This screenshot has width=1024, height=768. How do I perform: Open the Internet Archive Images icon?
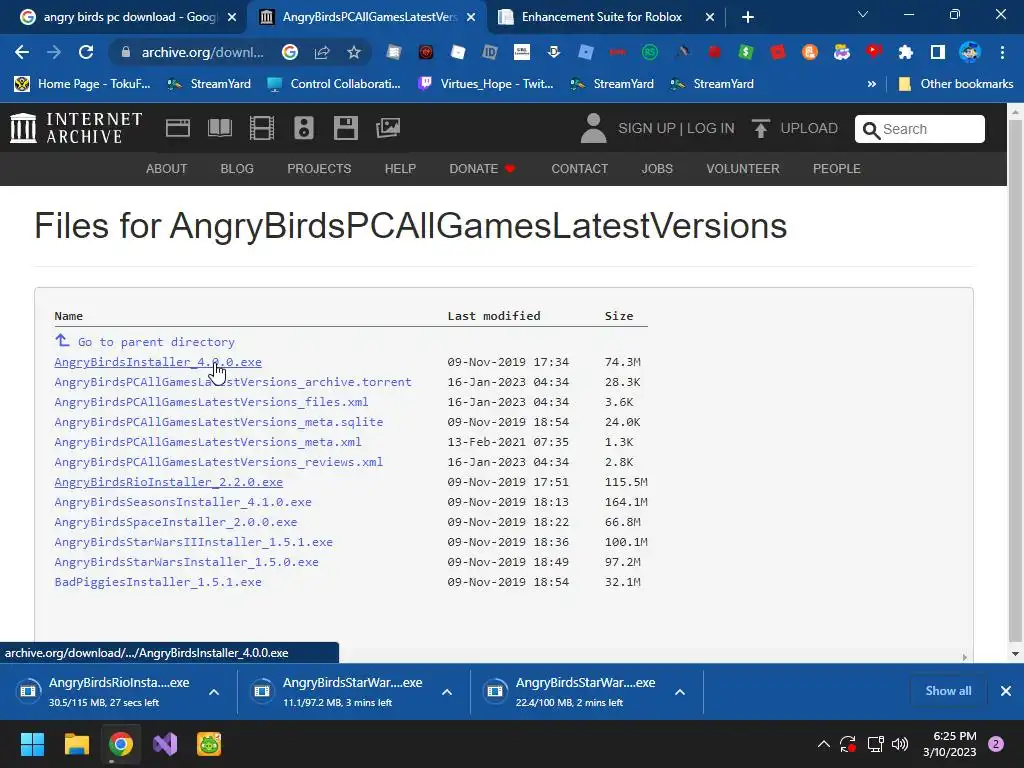(388, 128)
